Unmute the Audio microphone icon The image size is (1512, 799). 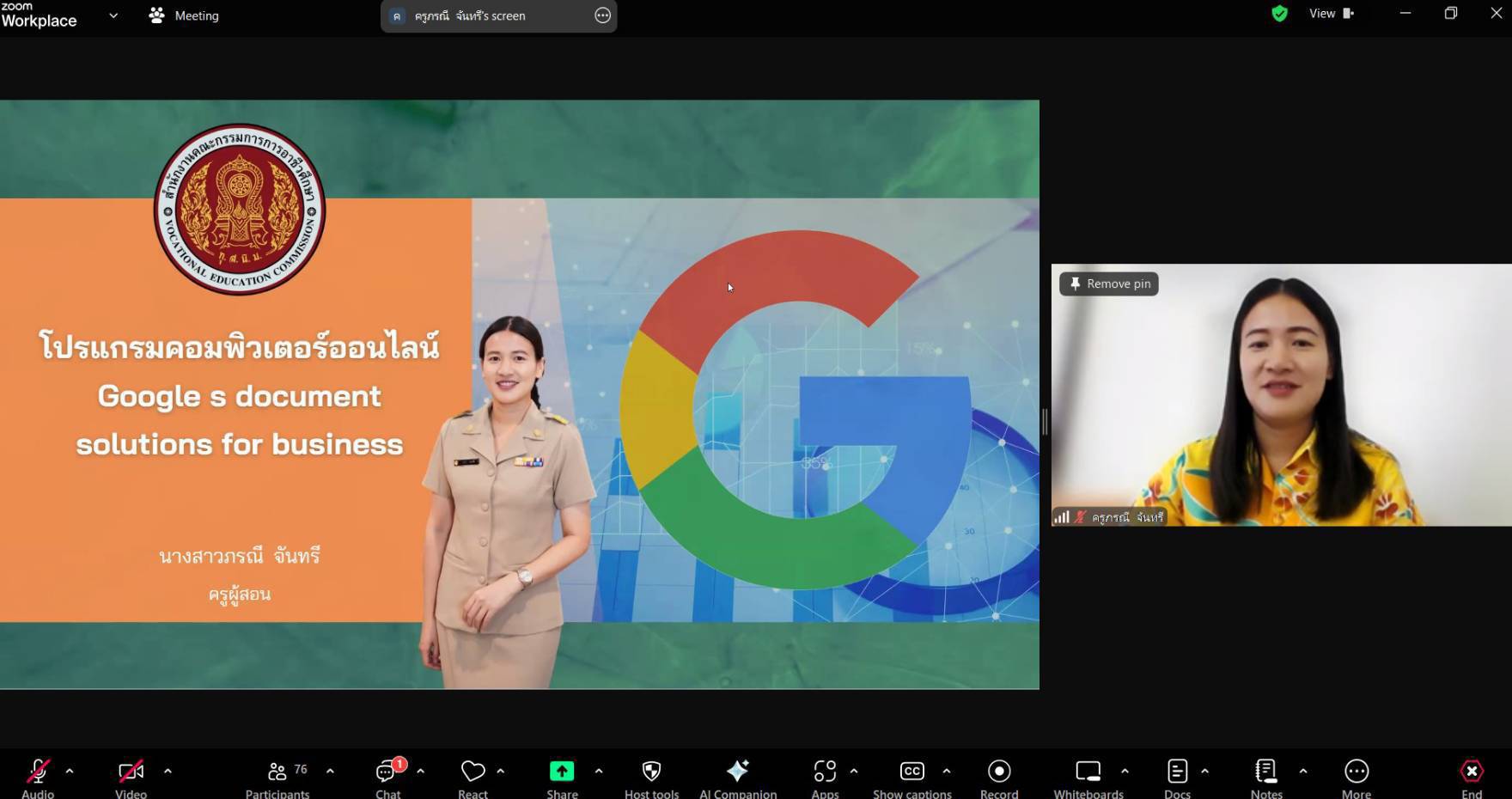click(38, 772)
